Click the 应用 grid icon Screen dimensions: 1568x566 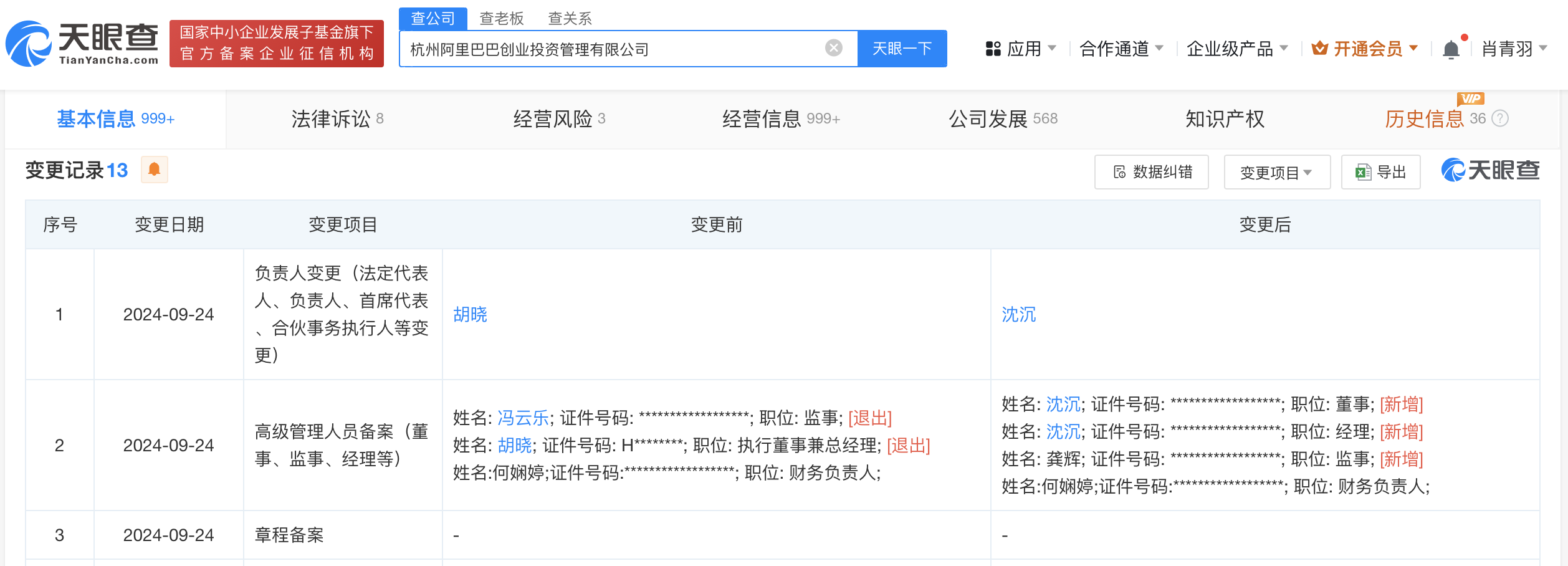(x=993, y=49)
